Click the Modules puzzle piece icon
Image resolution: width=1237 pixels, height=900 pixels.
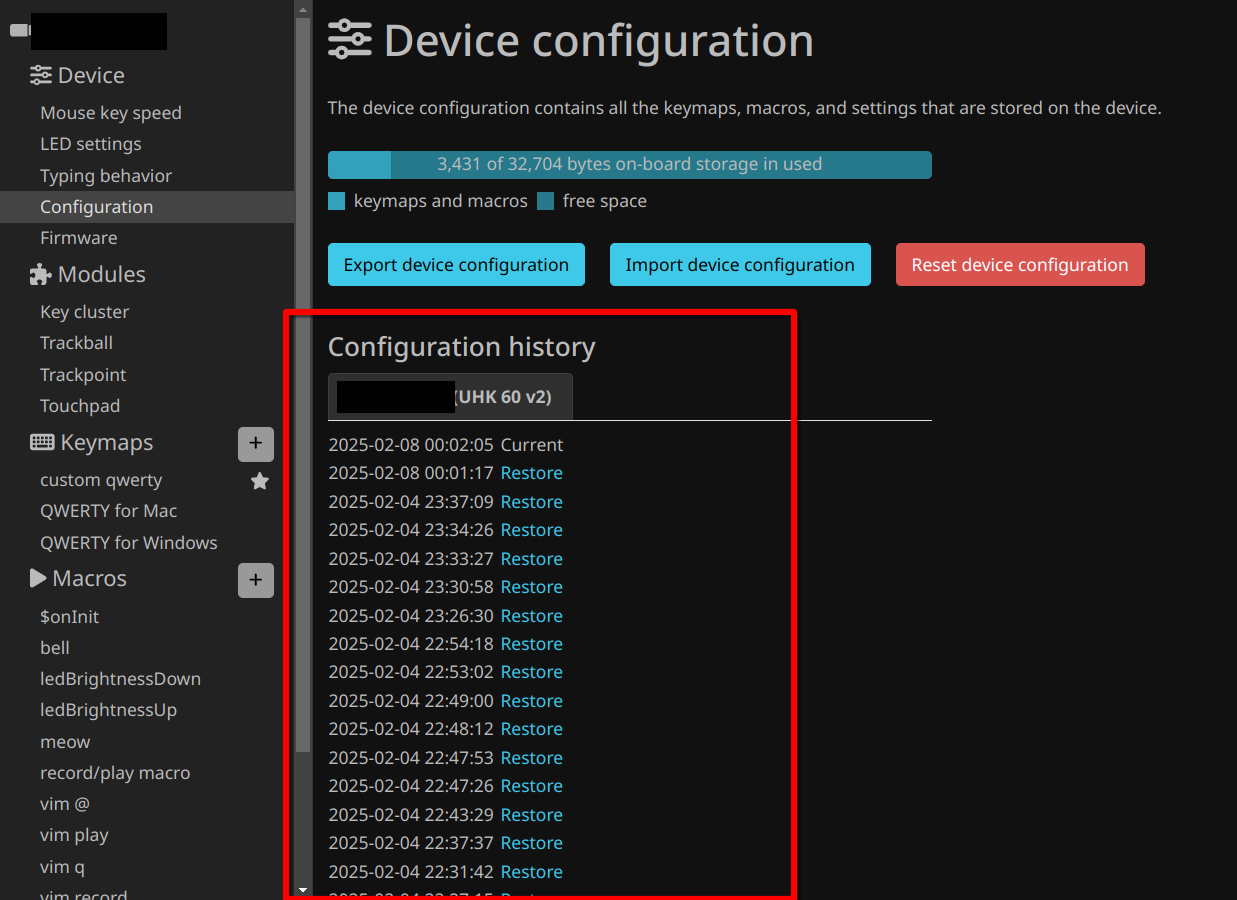tap(40, 274)
